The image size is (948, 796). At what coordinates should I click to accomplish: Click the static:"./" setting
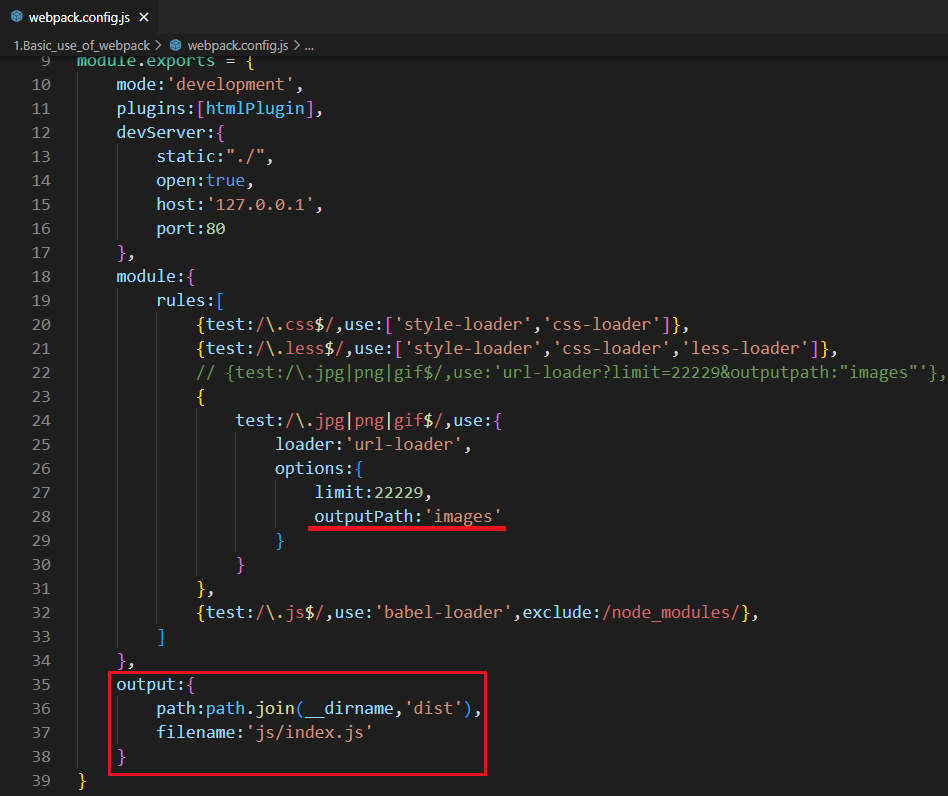pos(210,157)
